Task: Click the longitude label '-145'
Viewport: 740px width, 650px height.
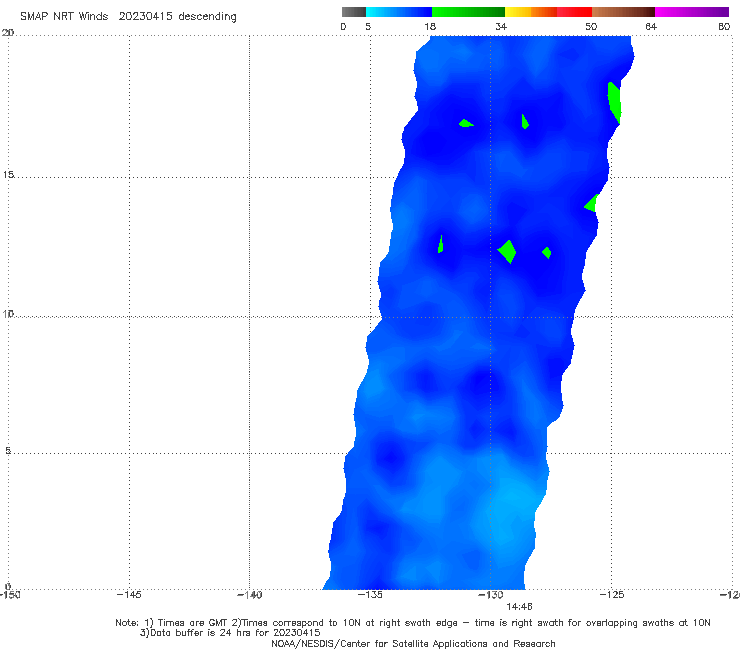Action: pyautogui.click(x=129, y=594)
